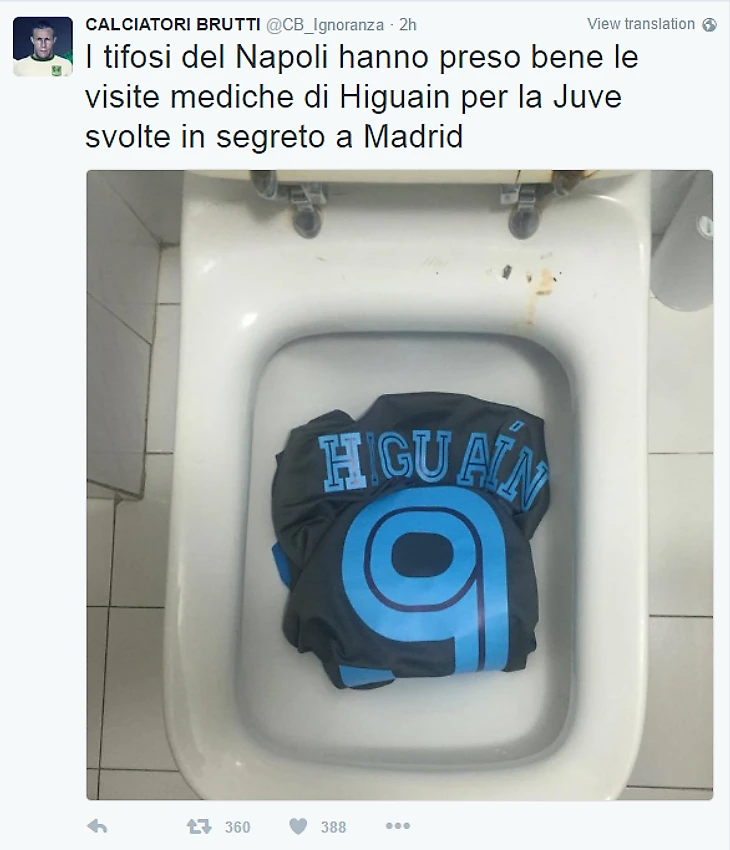The width and height of the screenshot is (730, 850).
Task: Click the View translation link
Action: tap(641, 24)
